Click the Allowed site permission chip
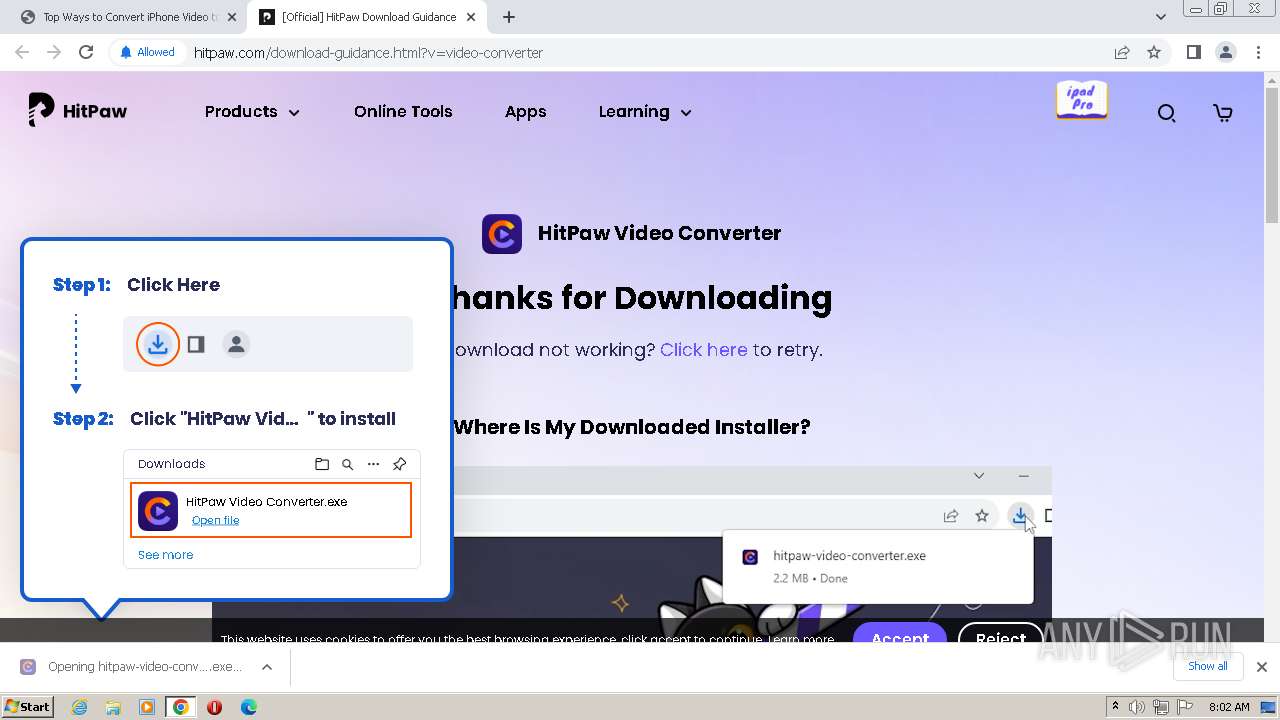The width and height of the screenshot is (1280, 720). (147, 52)
